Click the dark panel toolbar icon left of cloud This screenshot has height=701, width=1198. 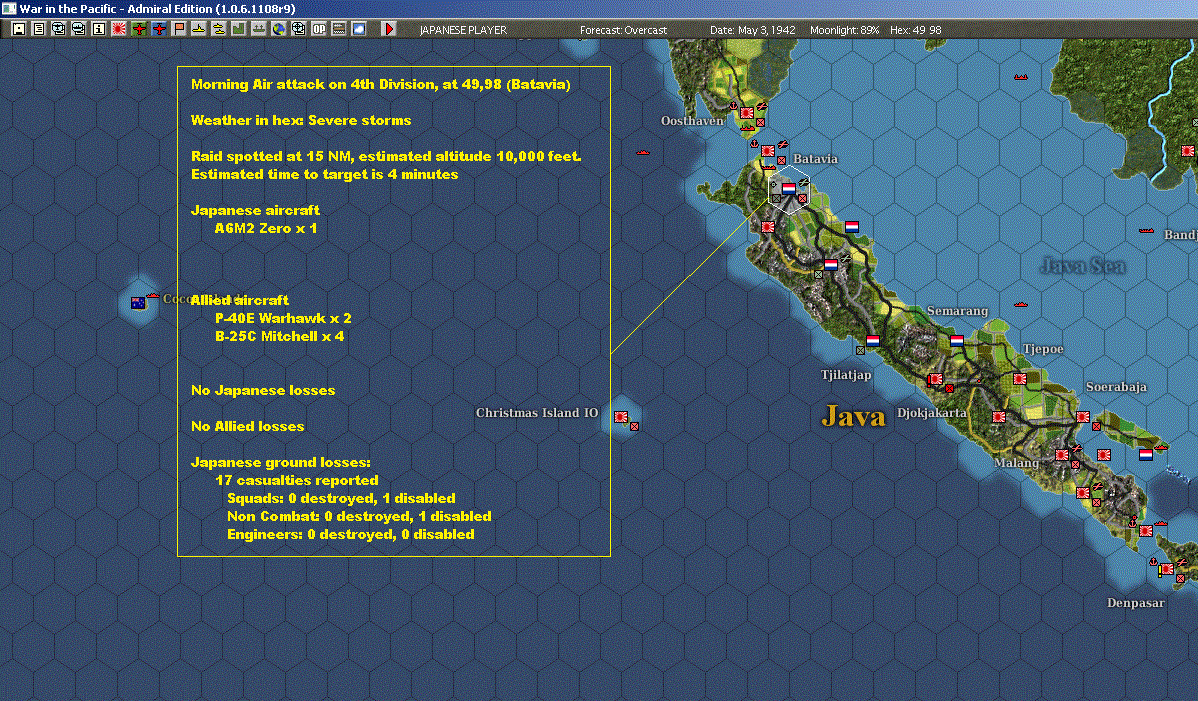click(338, 29)
